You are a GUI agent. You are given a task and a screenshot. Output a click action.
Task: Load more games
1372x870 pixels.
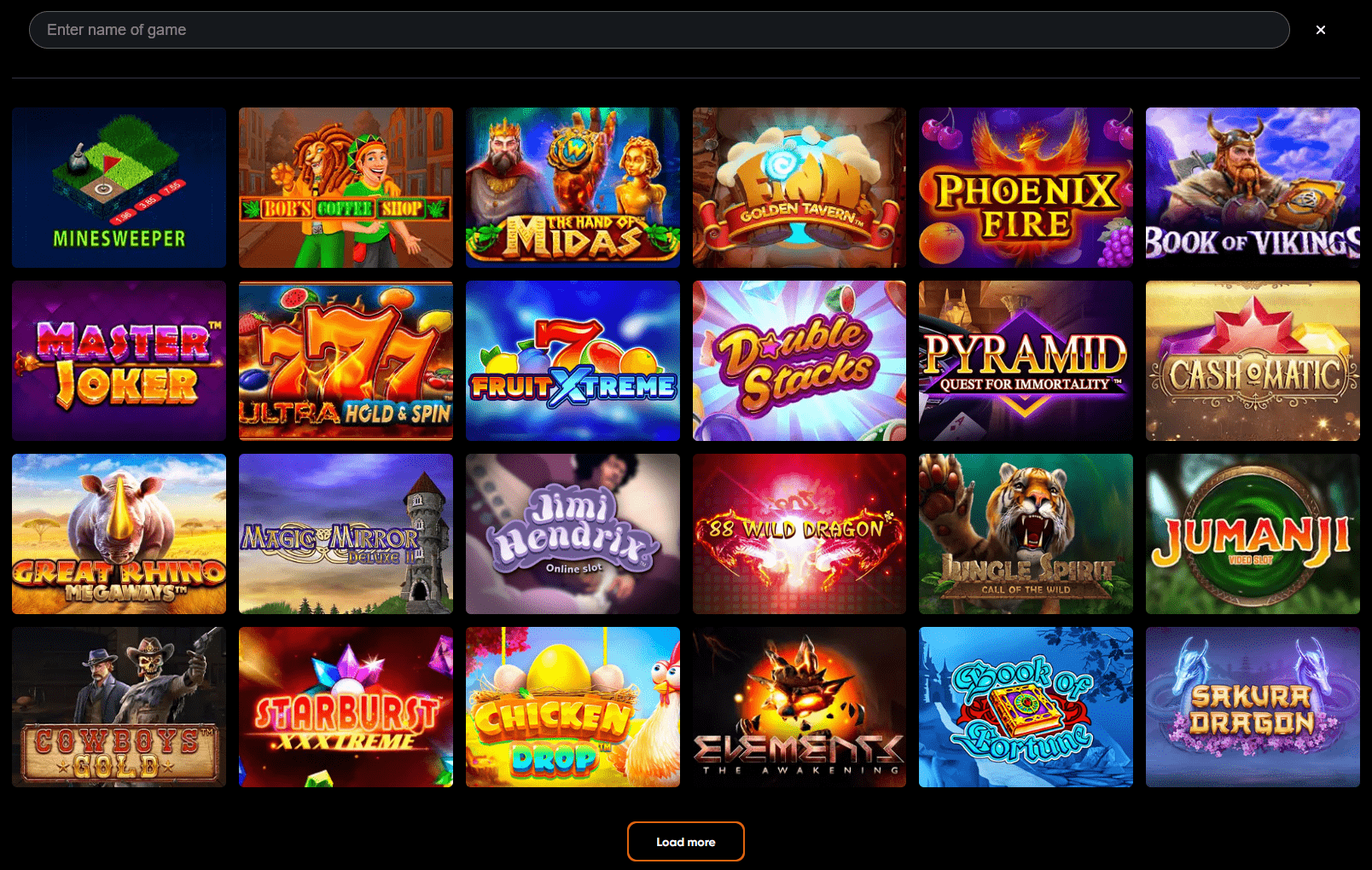pos(686,842)
